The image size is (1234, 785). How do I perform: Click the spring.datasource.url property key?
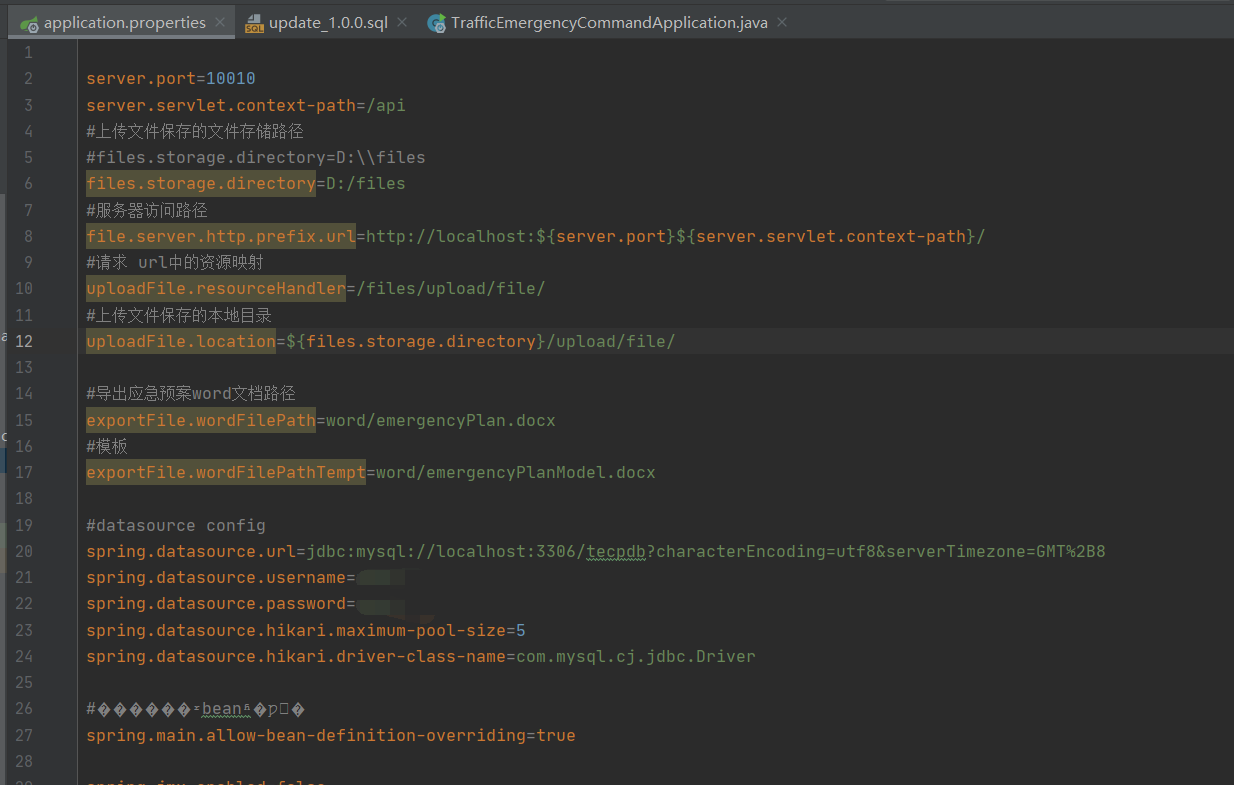tap(191, 551)
